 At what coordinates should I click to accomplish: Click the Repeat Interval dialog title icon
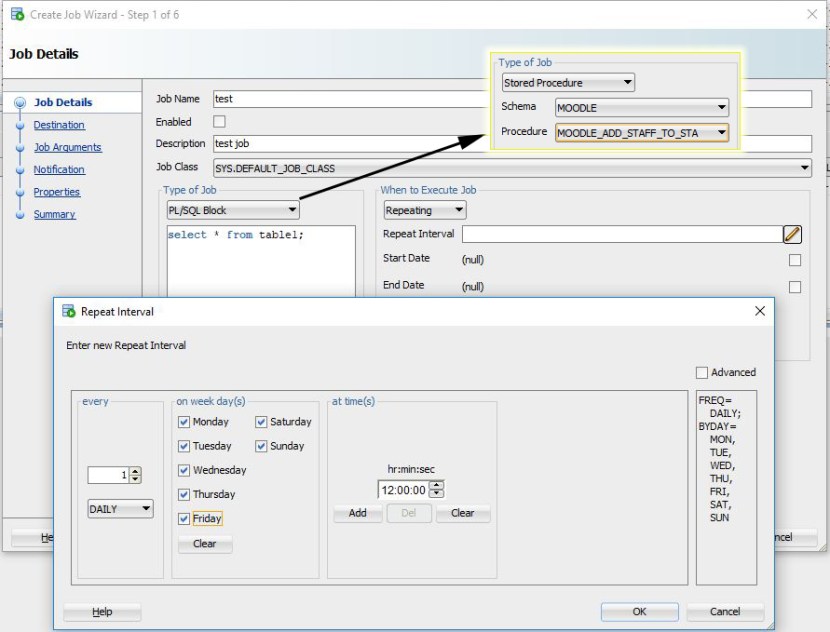click(x=69, y=312)
